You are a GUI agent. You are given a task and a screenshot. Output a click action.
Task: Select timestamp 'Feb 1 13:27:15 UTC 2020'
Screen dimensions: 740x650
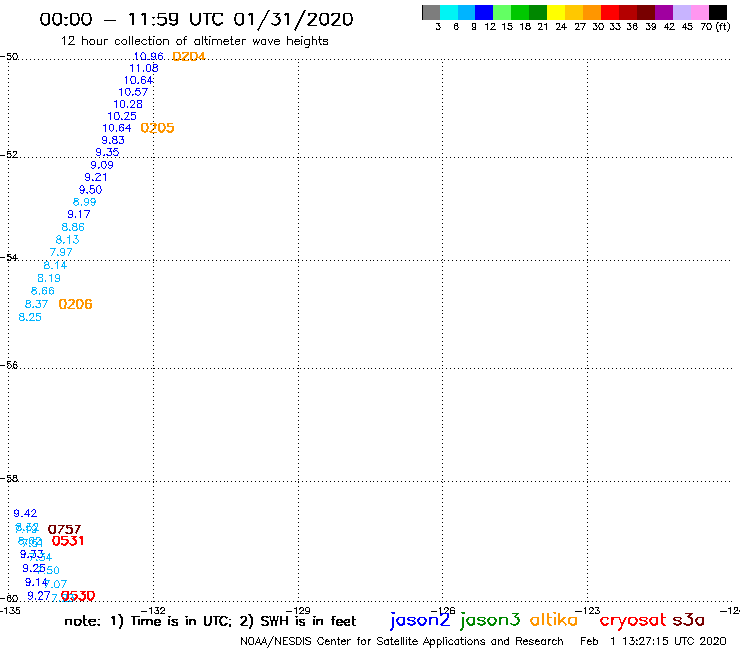(653, 641)
